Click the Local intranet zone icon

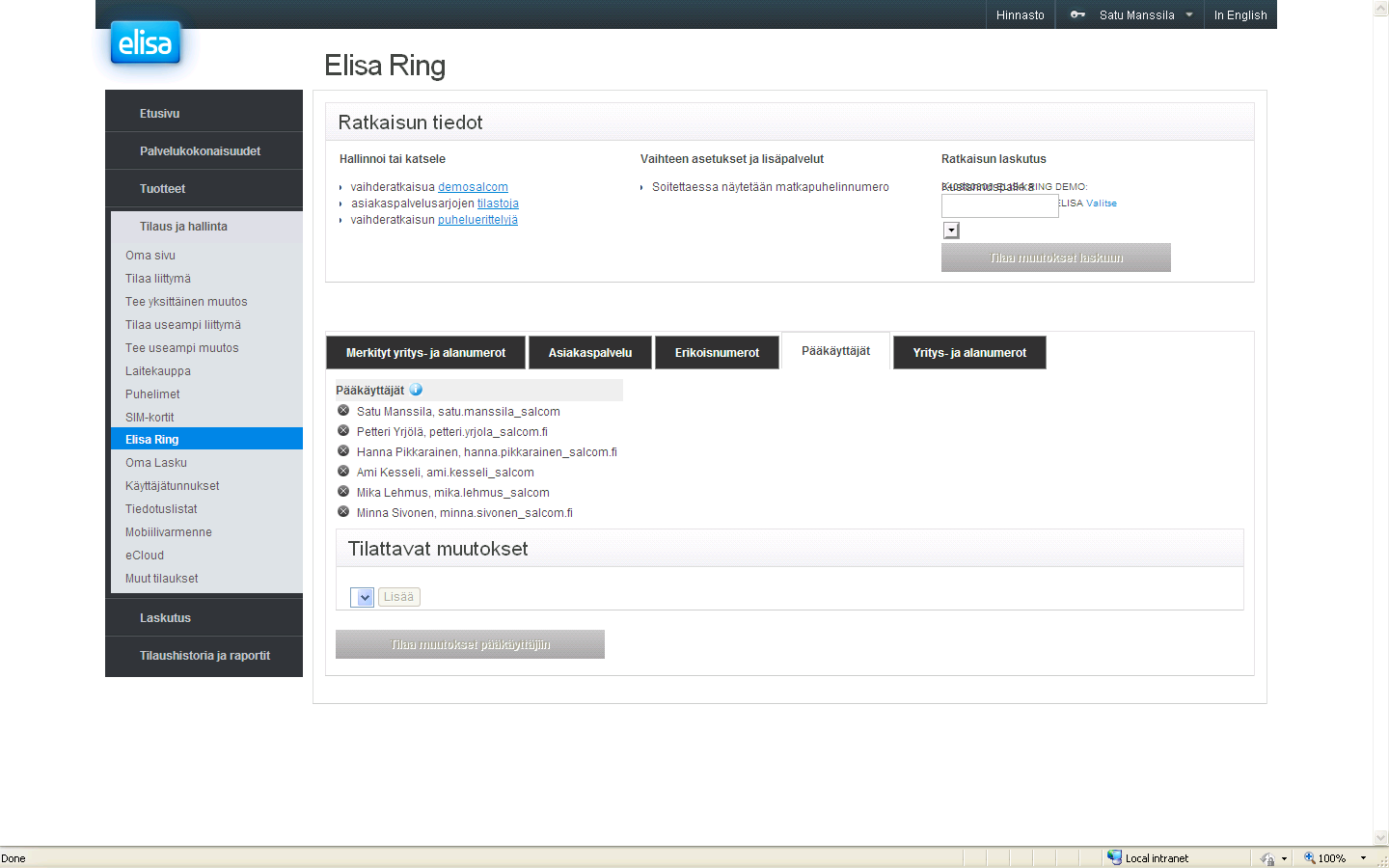1114,857
